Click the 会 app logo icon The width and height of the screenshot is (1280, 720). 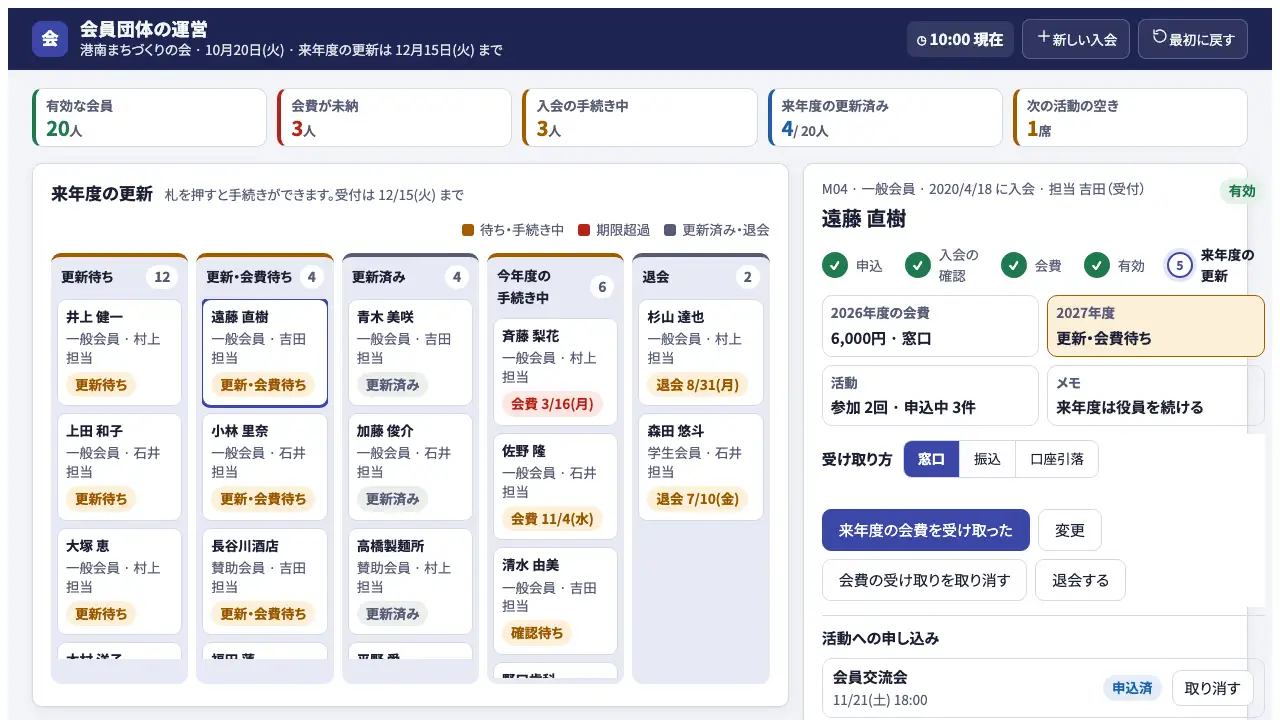[50, 39]
